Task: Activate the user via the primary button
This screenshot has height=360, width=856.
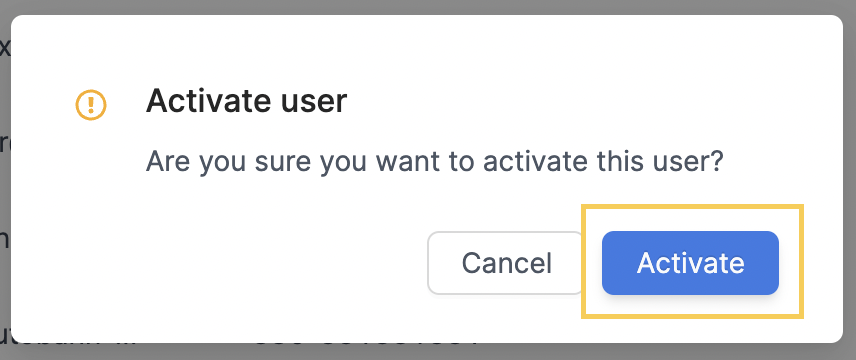Action: pos(690,263)
